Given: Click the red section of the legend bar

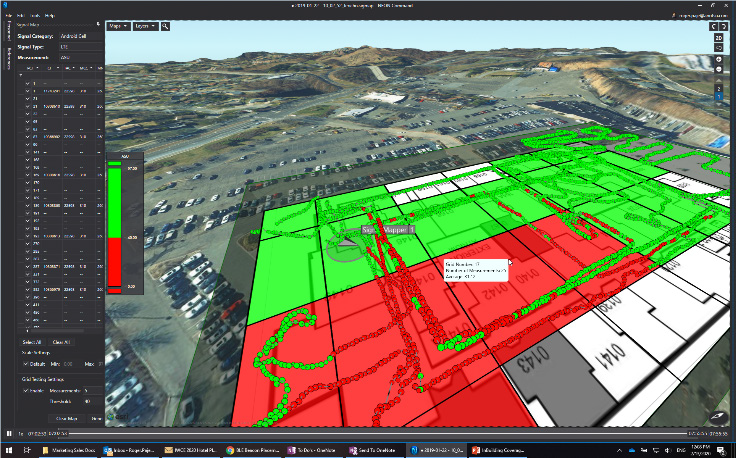Looking at the screenshot, I should [x=115, y=261].
